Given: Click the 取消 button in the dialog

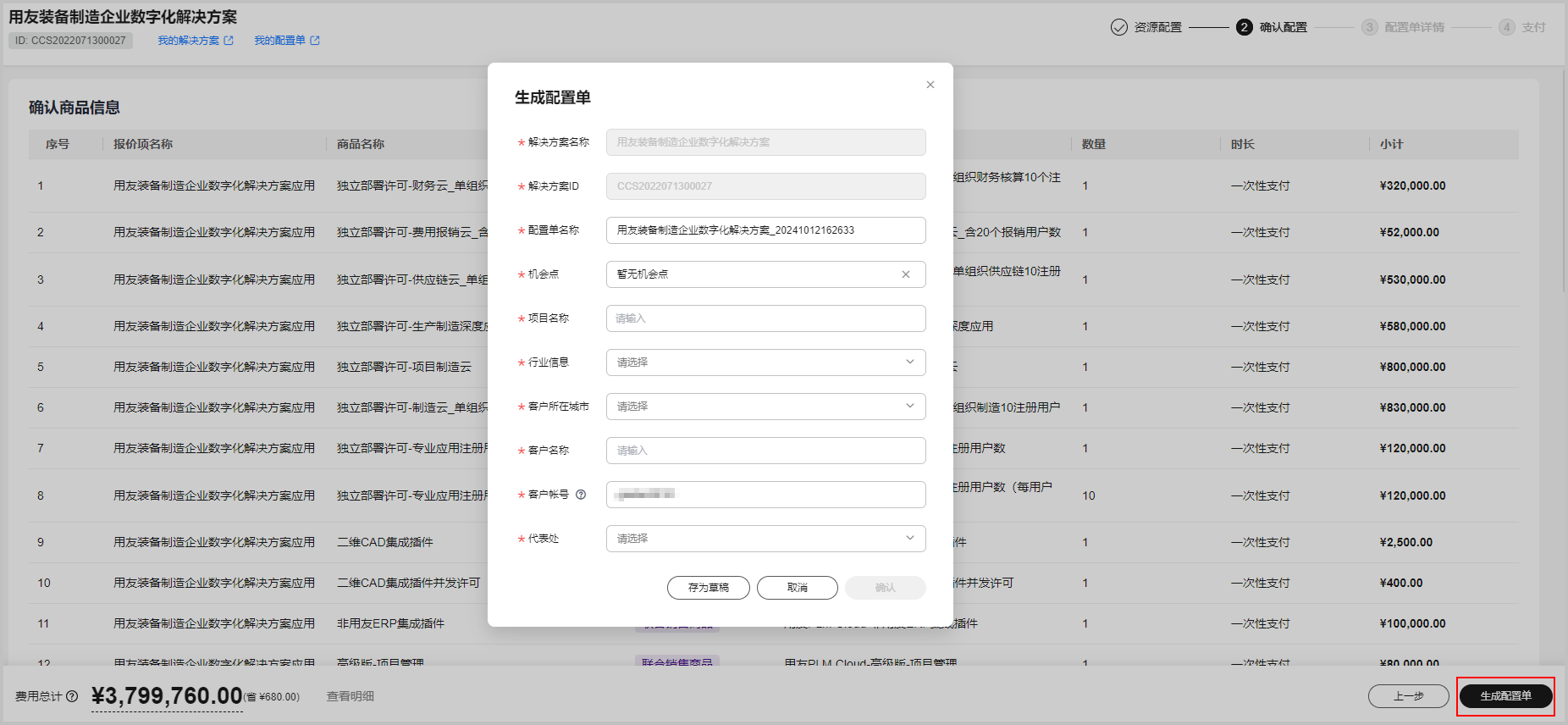Looking at the screenshot, I should (x=798, y=588).
